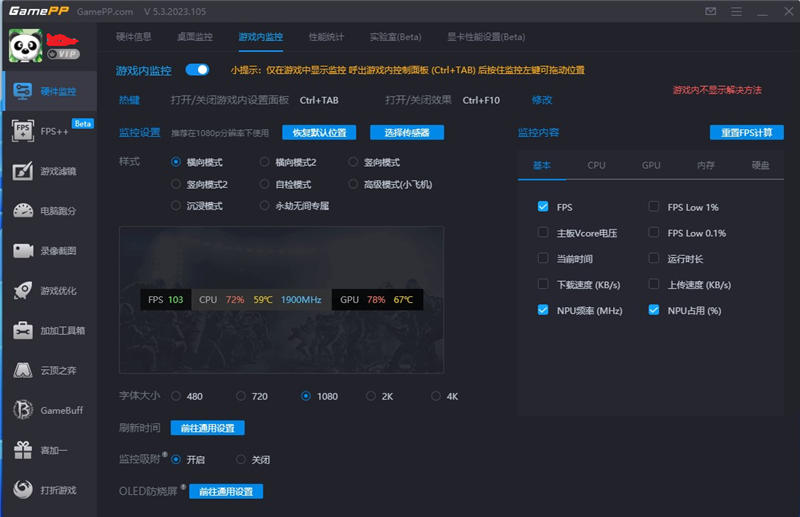Click the mail envelope icon in title bar

pos(710,12)
